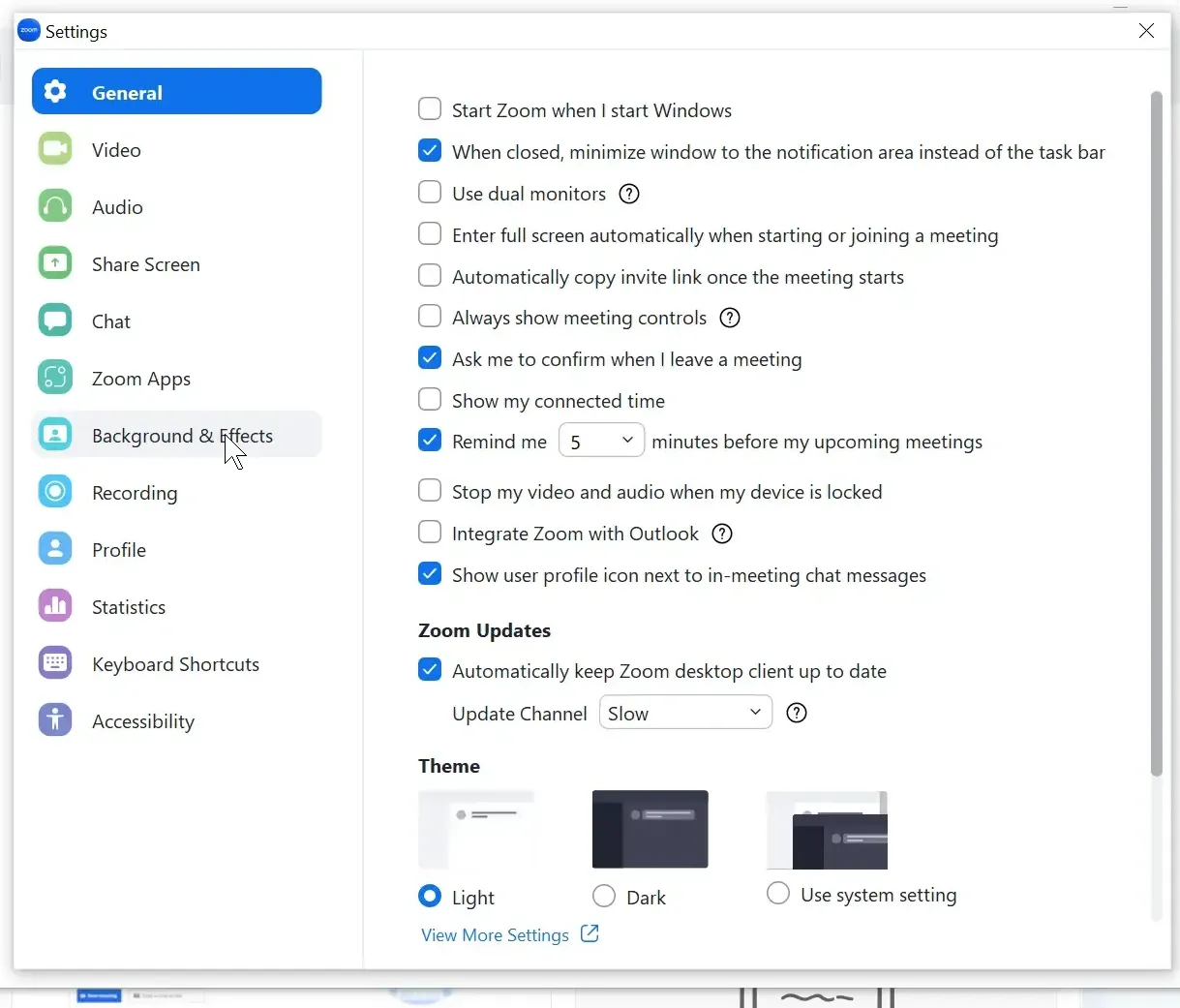
Task: Click the Profile person icon
Action: click(55, 549)
